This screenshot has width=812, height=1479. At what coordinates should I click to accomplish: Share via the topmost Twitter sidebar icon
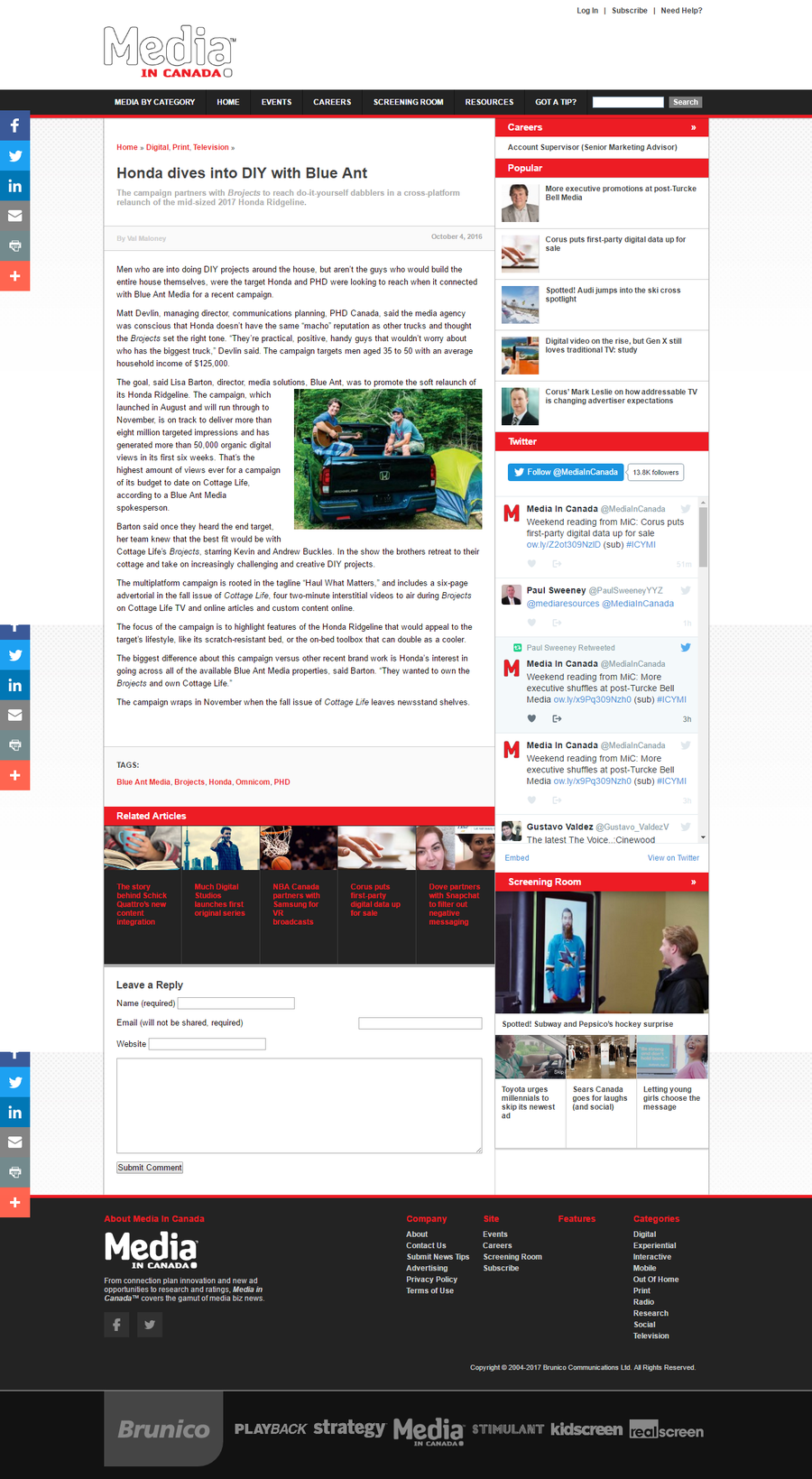click(14, 156)
